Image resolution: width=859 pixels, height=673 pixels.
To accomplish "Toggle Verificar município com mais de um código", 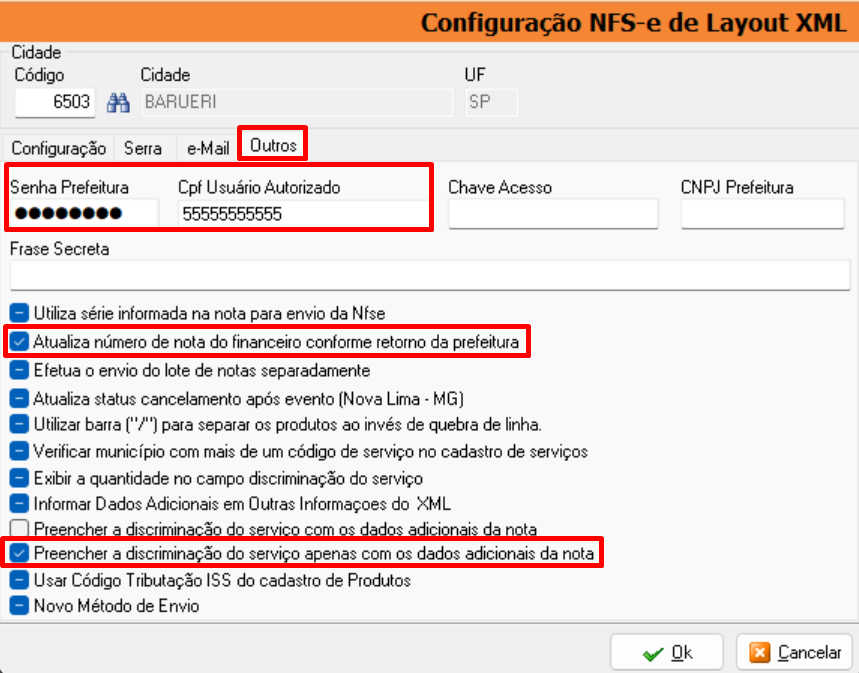I will 19,451.
